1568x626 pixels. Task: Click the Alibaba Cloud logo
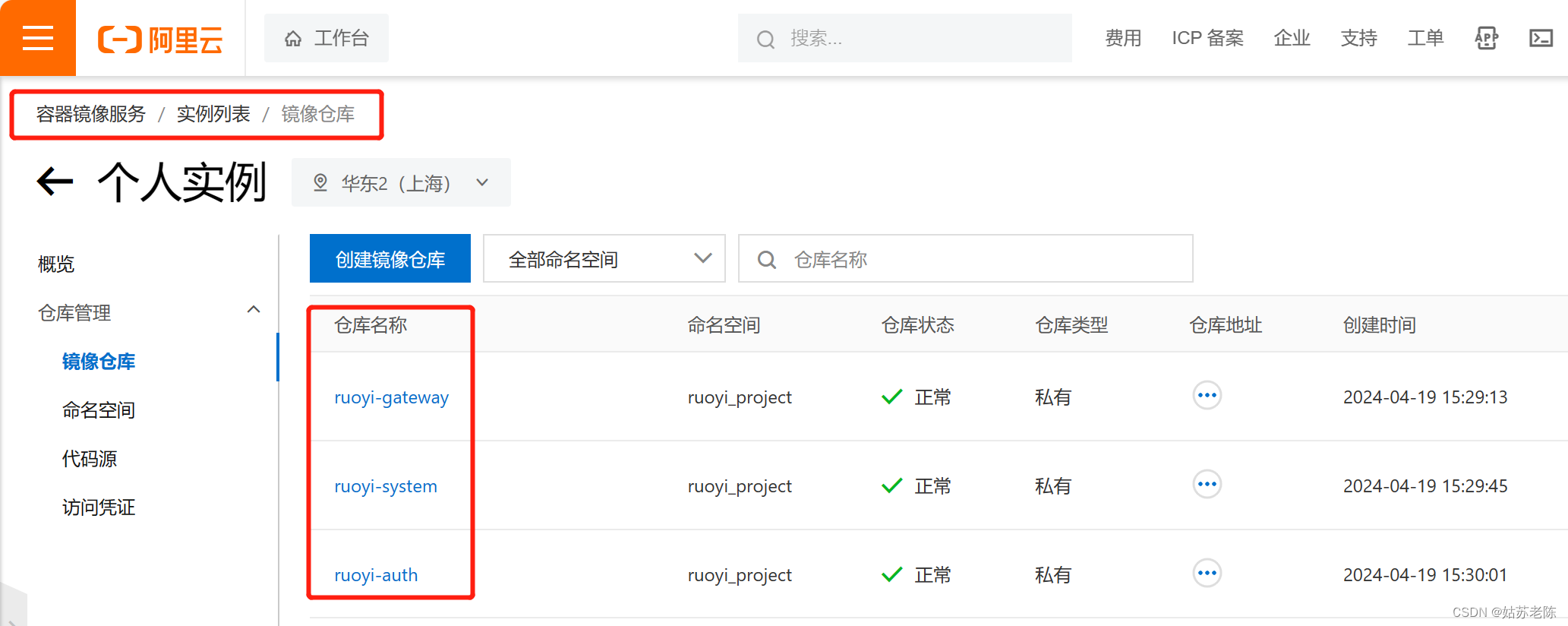pyautogui.click(x=160, y=40)
